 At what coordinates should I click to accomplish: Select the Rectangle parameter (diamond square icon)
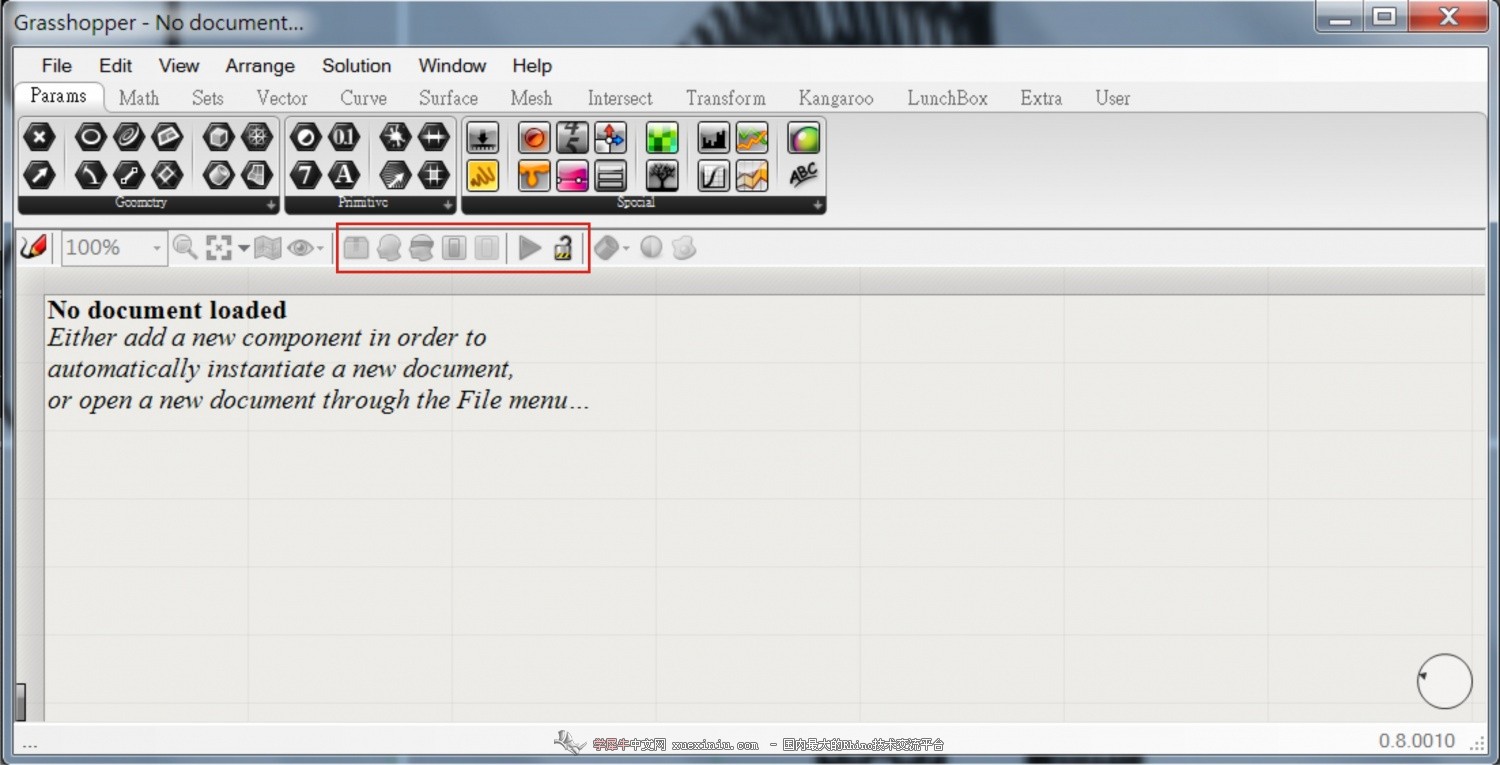167,175
